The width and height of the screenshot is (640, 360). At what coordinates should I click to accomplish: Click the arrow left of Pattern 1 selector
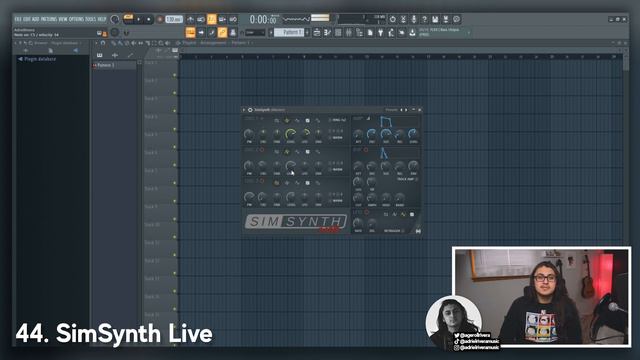tap(270, 32)
